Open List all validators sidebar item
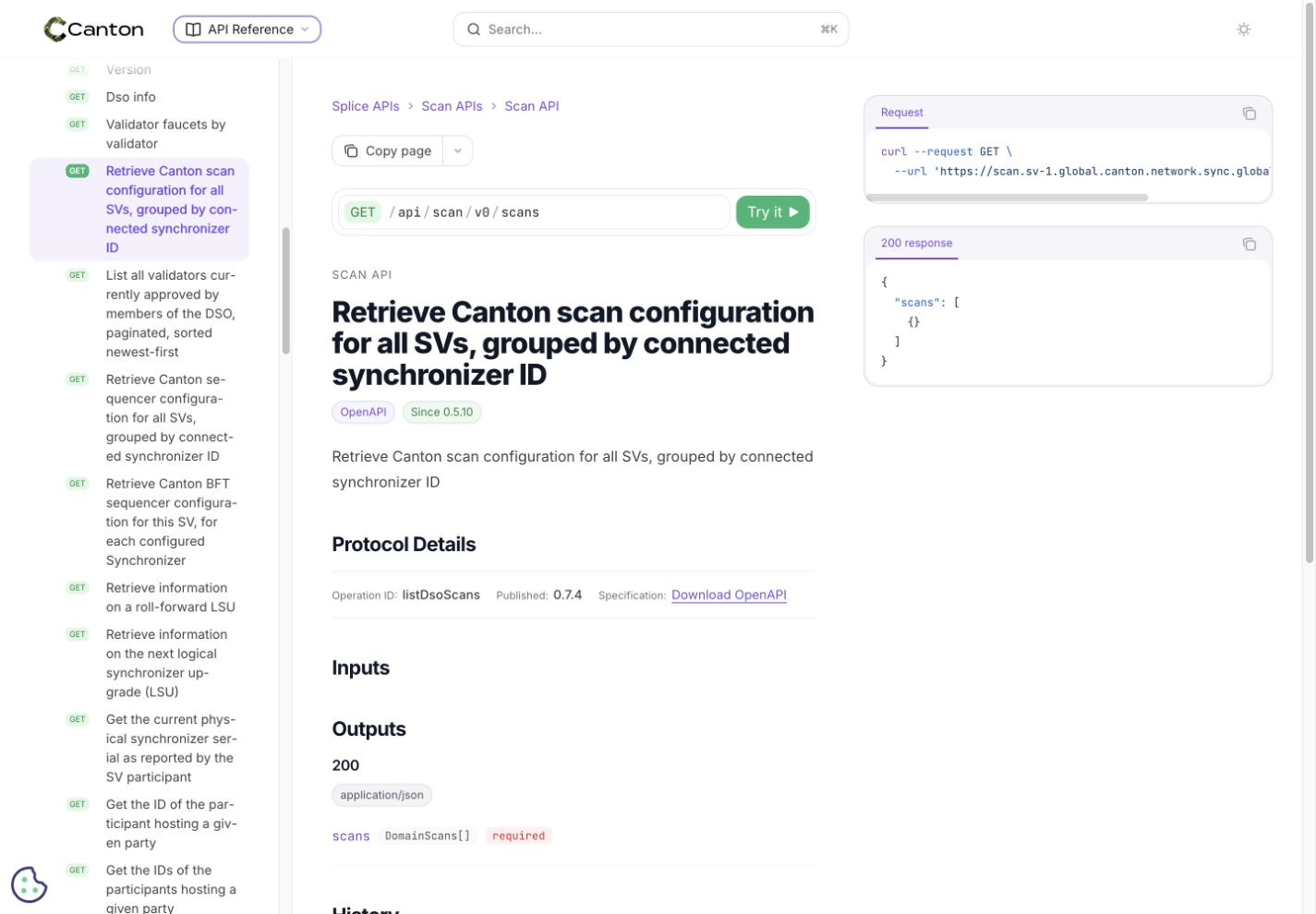Image resolution: width=1316 pixels, height=914 pixels. point(139,314)
